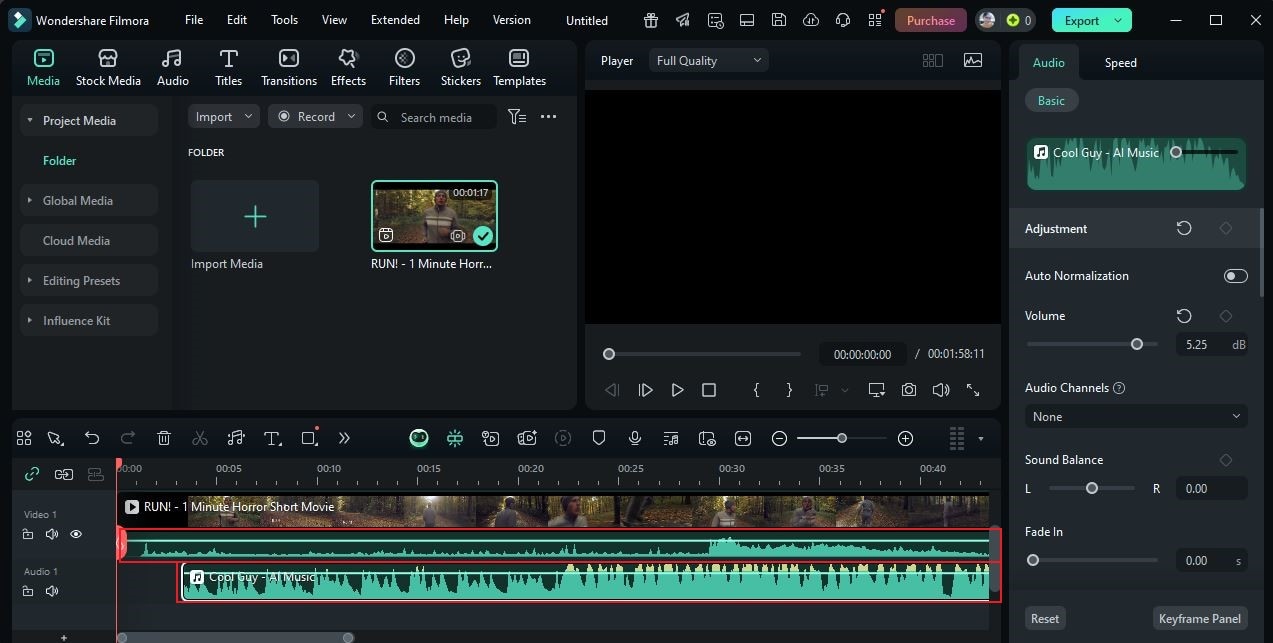Open the more options dots in media panel
The image size is (1273, 643).
548,117
